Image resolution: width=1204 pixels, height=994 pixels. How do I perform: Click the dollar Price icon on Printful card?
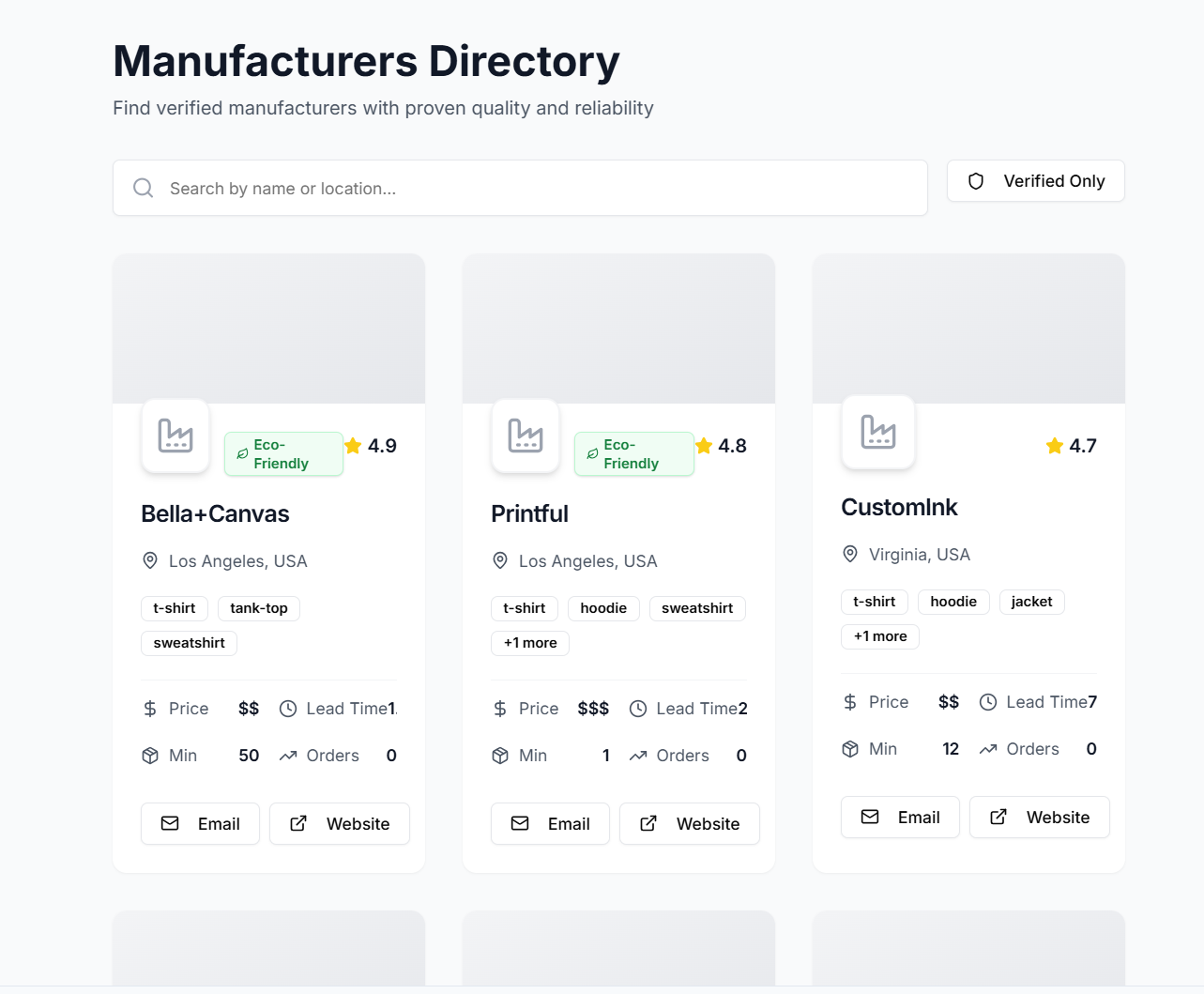(x=498, y=708)
